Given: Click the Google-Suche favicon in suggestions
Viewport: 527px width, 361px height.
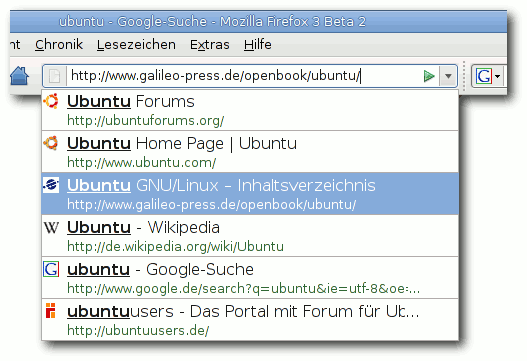Looking at the screenshot, I should click(51, 269).
